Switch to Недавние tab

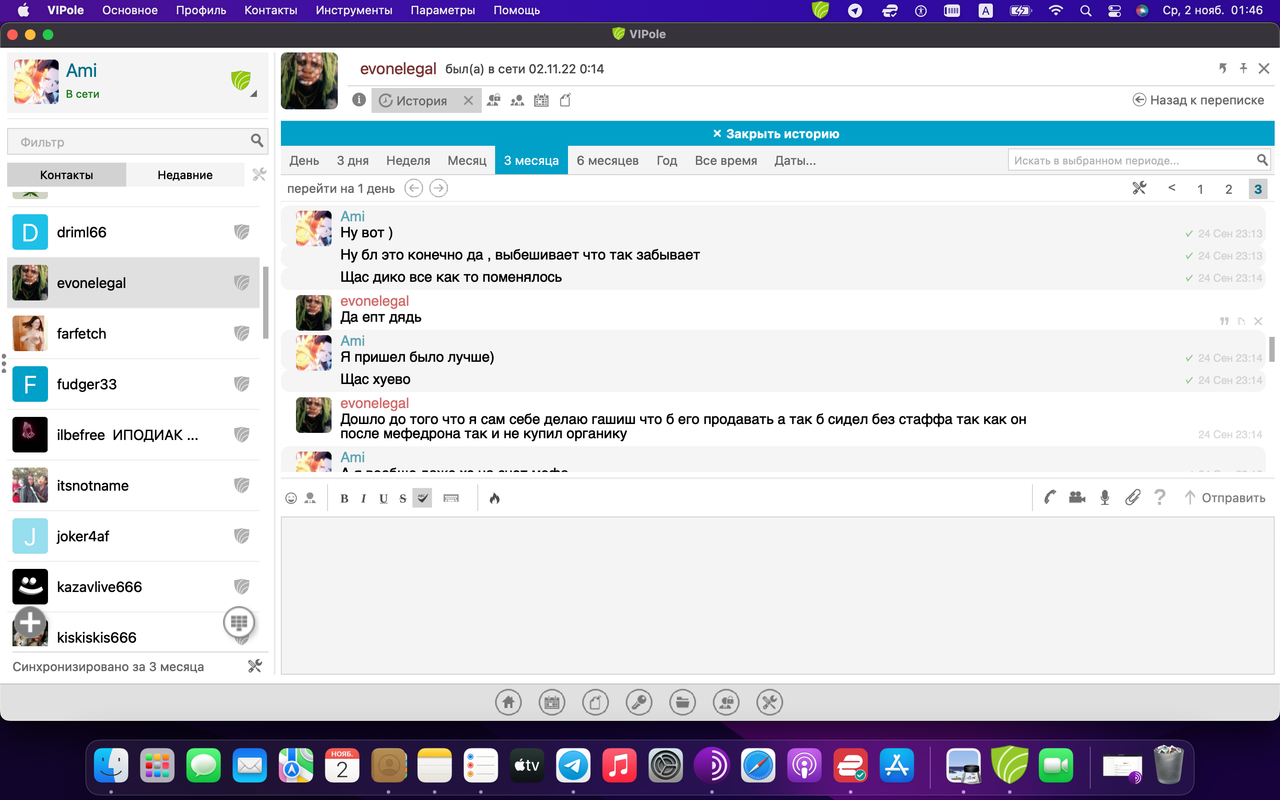185,175
